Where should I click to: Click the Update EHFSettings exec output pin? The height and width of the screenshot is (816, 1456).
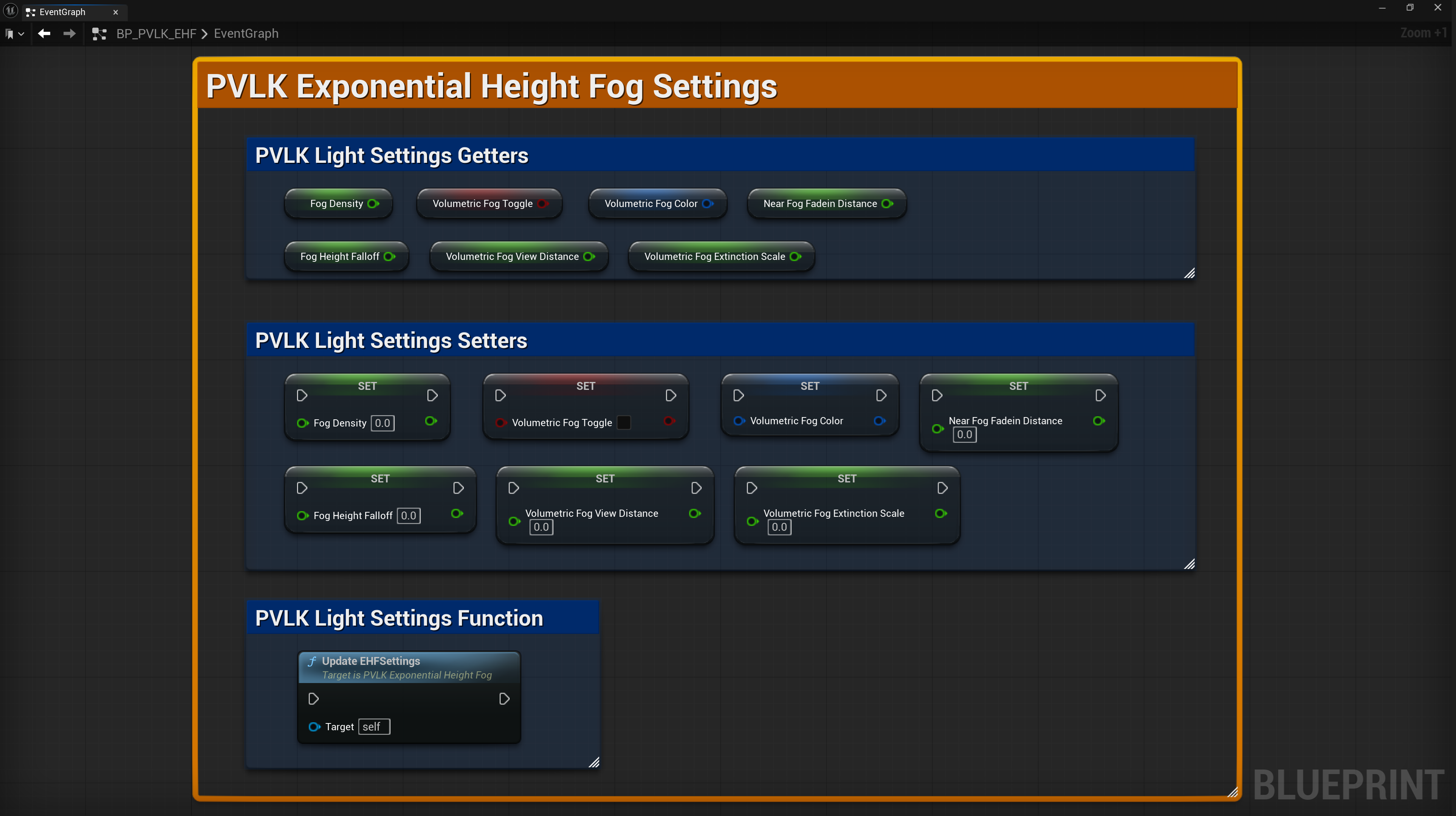(x=504, y=699)
